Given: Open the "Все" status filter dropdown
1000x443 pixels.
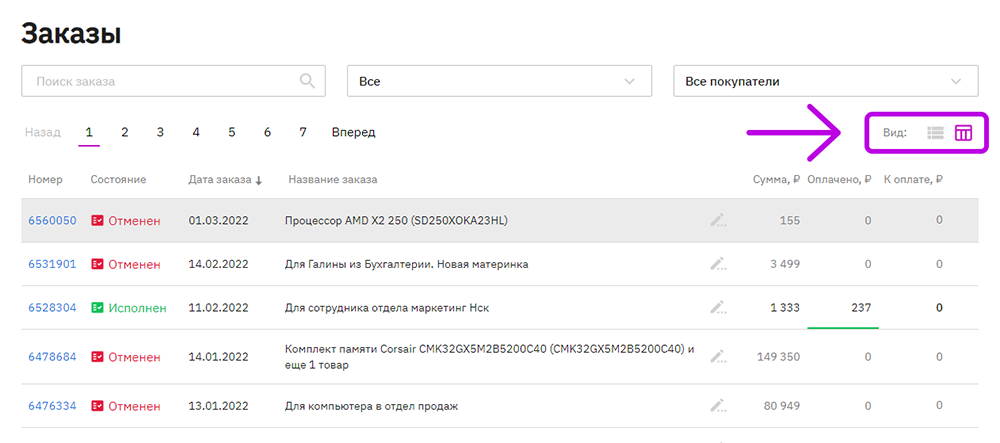Looking at the screenshot, I should pyautogui.click(x=499, y=81).
